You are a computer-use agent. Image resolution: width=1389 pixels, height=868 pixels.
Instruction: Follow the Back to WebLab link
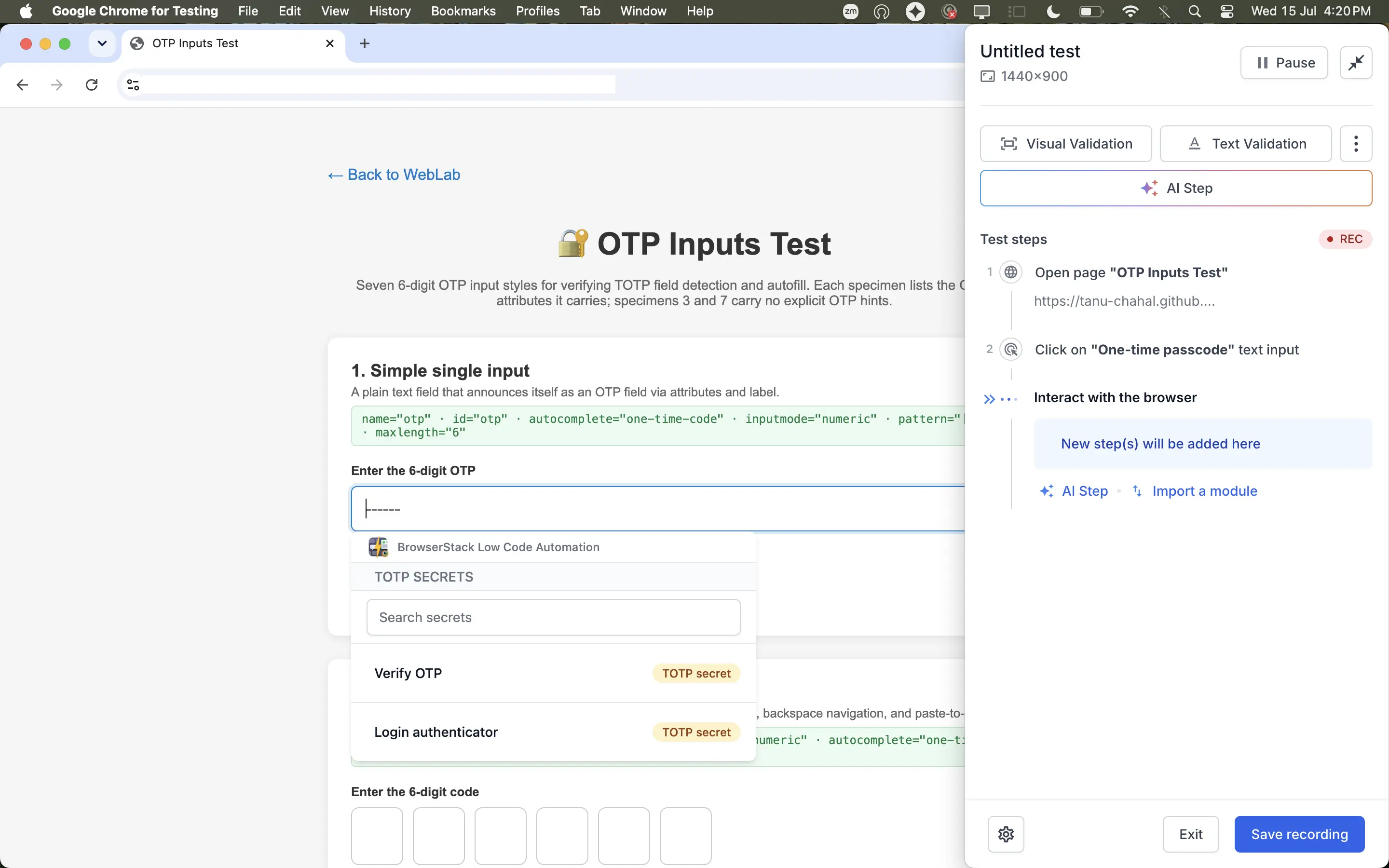tap(394, 175)
